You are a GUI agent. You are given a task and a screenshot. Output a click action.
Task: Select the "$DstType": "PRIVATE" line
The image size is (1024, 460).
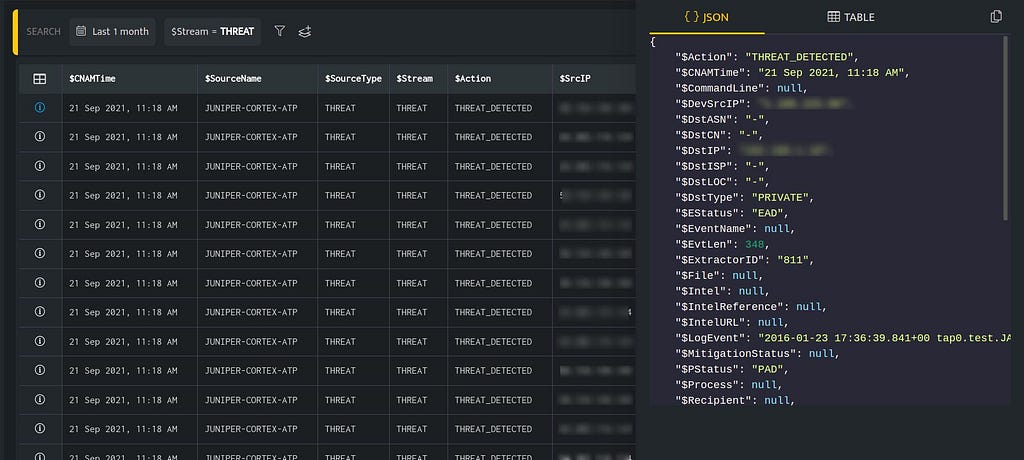point(745,197)
